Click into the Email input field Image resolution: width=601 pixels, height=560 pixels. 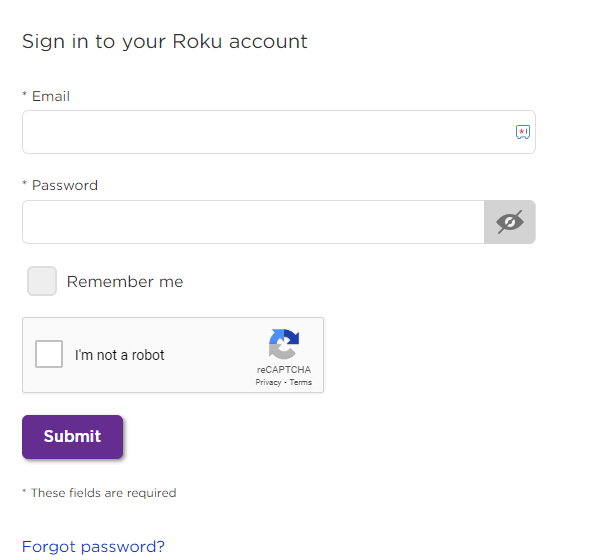click(x=279, y=132)
